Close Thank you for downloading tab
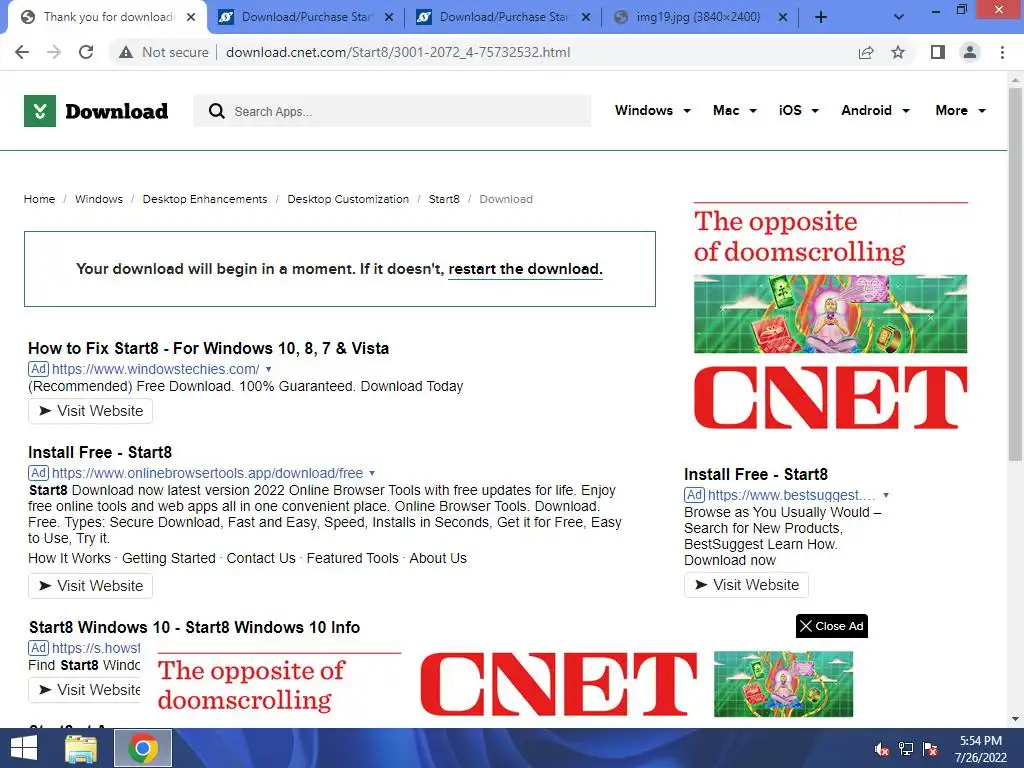 [191, 18]
